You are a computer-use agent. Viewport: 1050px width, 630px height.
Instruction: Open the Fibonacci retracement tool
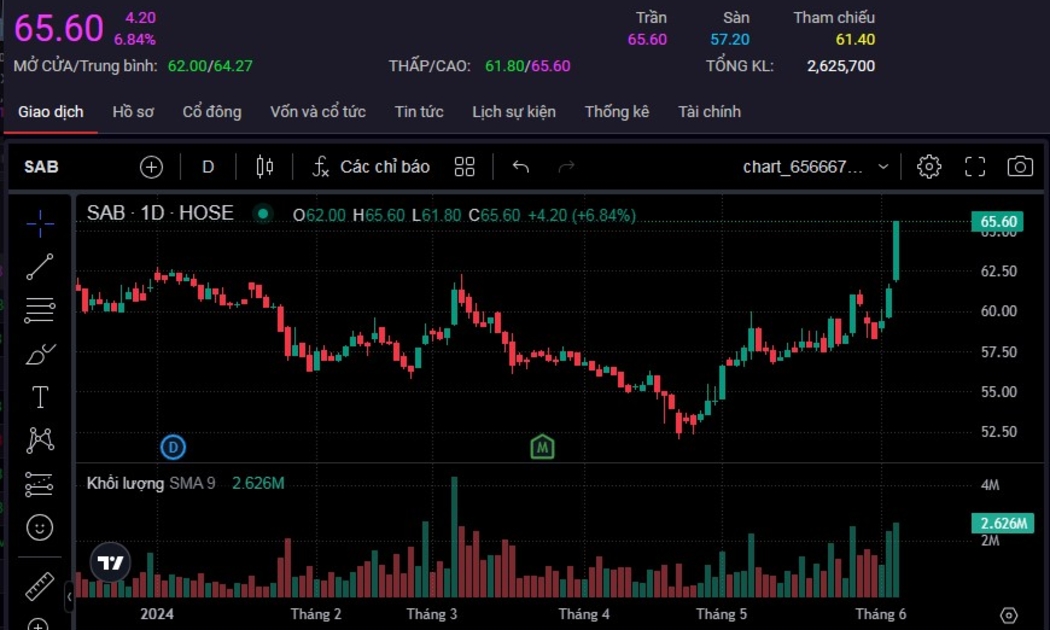pyautogui.click(x=40, y=310)
